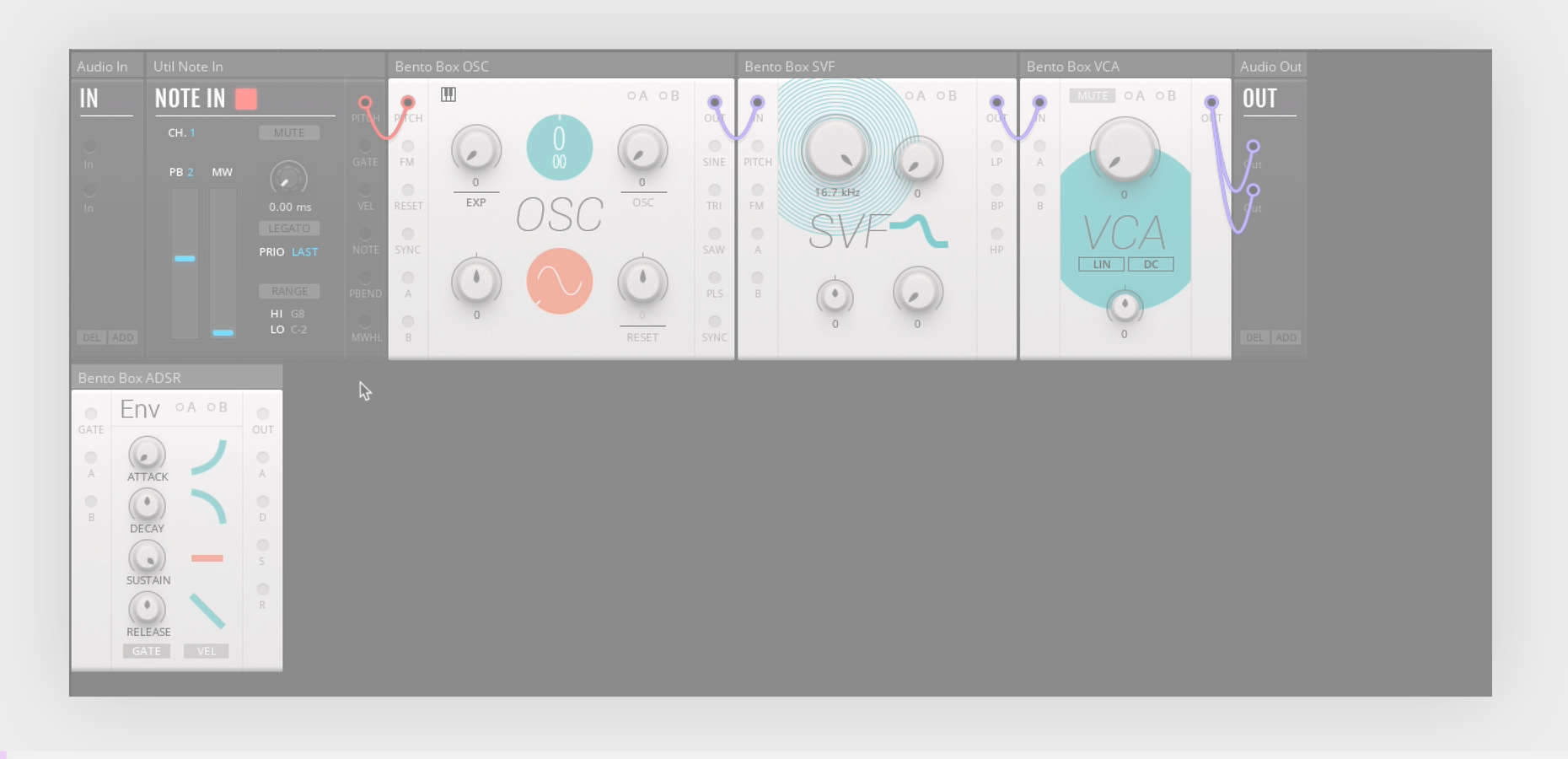Click the SVF filter curve icon

pos(919,230)
